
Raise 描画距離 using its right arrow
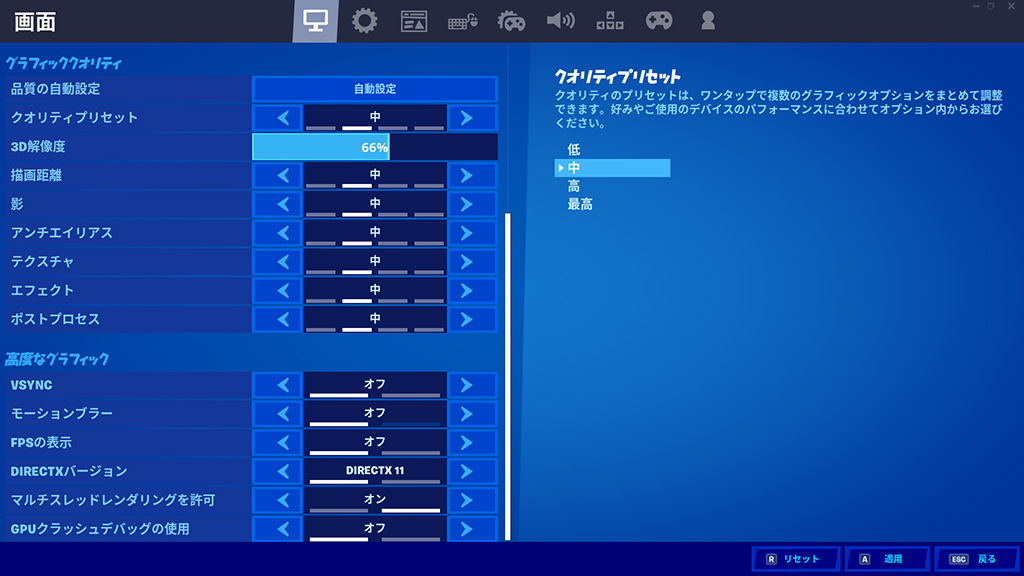click(x=472, y=175)
